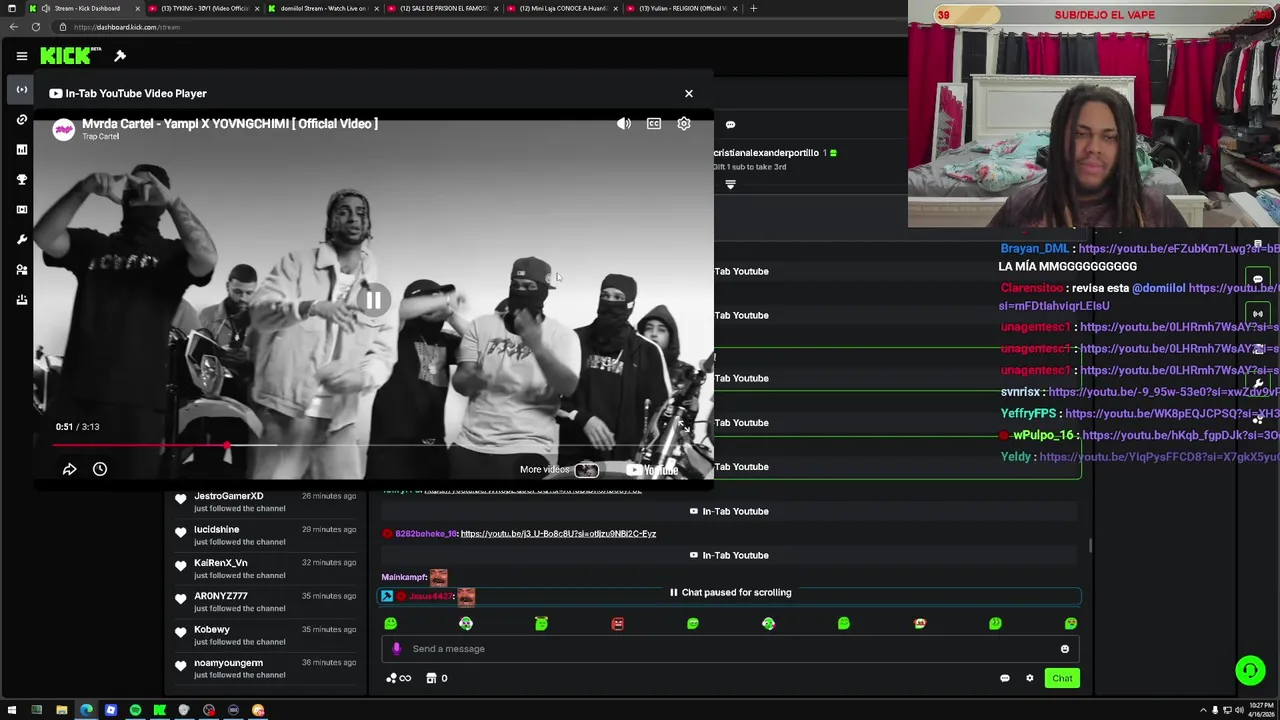Open chat settings gear beside Chat button

click(x=1030, y=678)
